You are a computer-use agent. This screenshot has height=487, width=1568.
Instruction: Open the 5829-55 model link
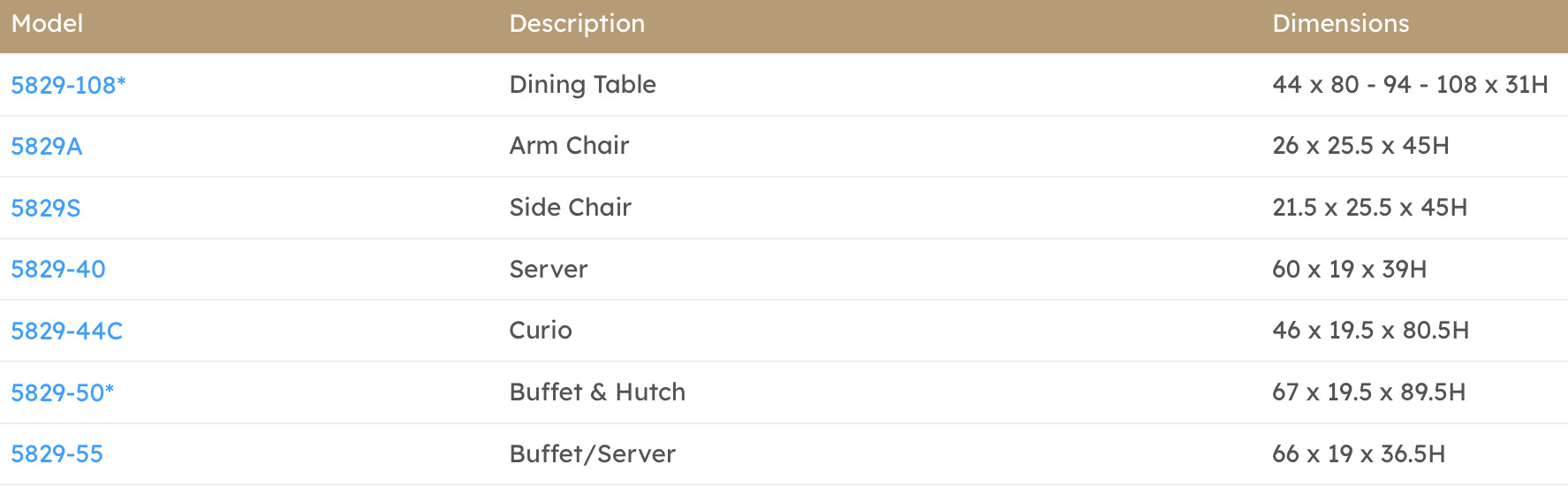coord(57,453)
